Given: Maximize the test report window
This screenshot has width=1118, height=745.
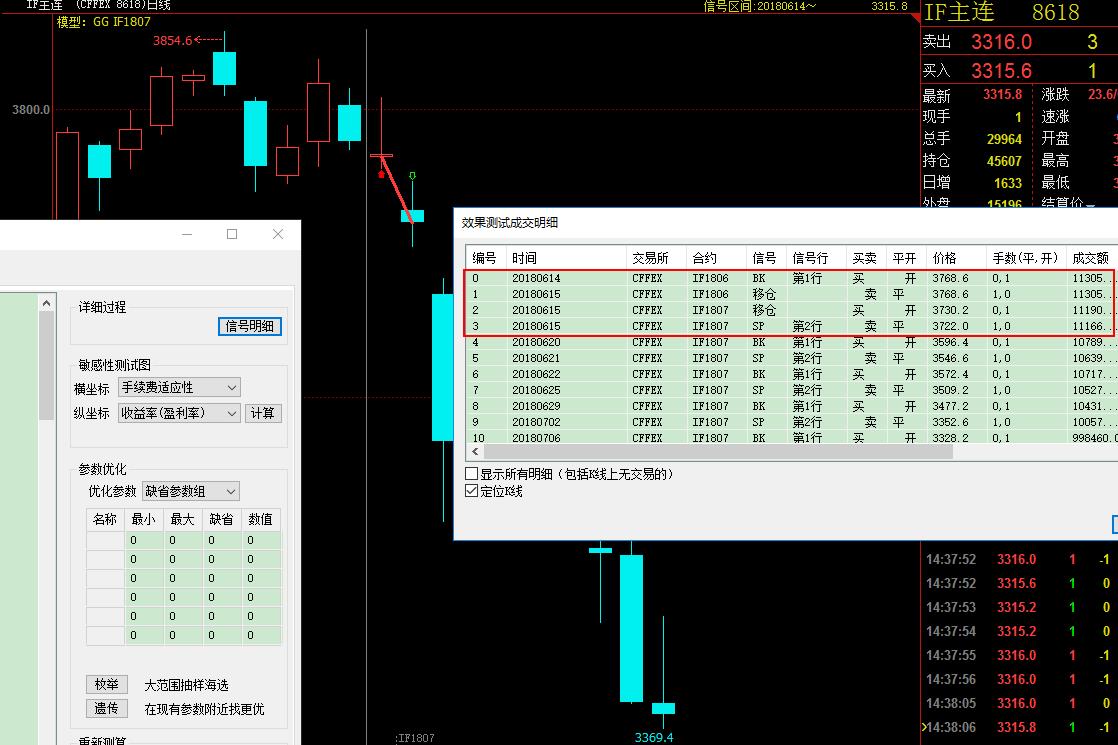Looking at the screenshot, I should click(x=232, y=234).
